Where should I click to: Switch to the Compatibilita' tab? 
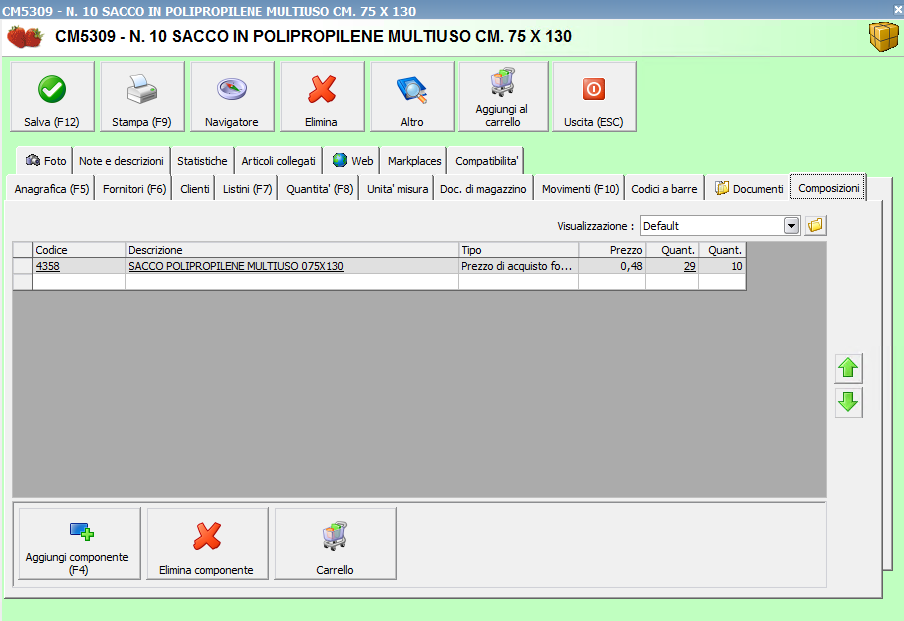(486, 161)
